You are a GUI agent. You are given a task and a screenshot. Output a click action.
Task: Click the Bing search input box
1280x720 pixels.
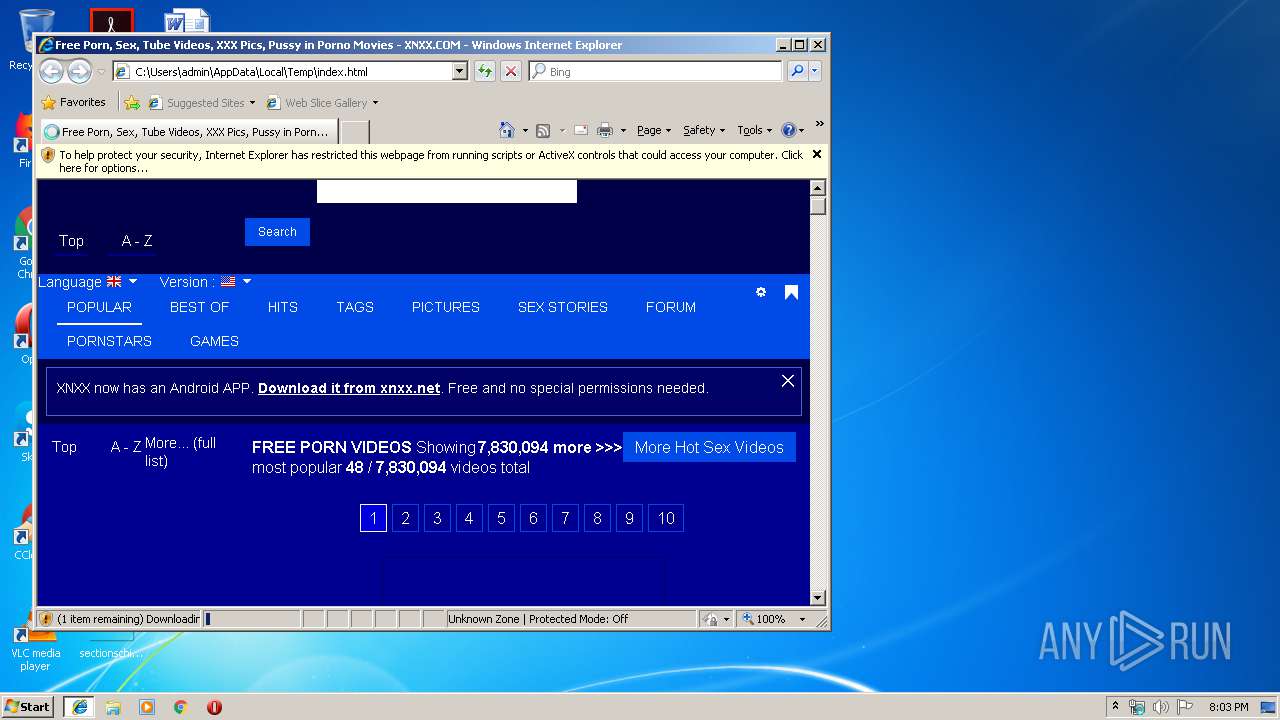657,71
